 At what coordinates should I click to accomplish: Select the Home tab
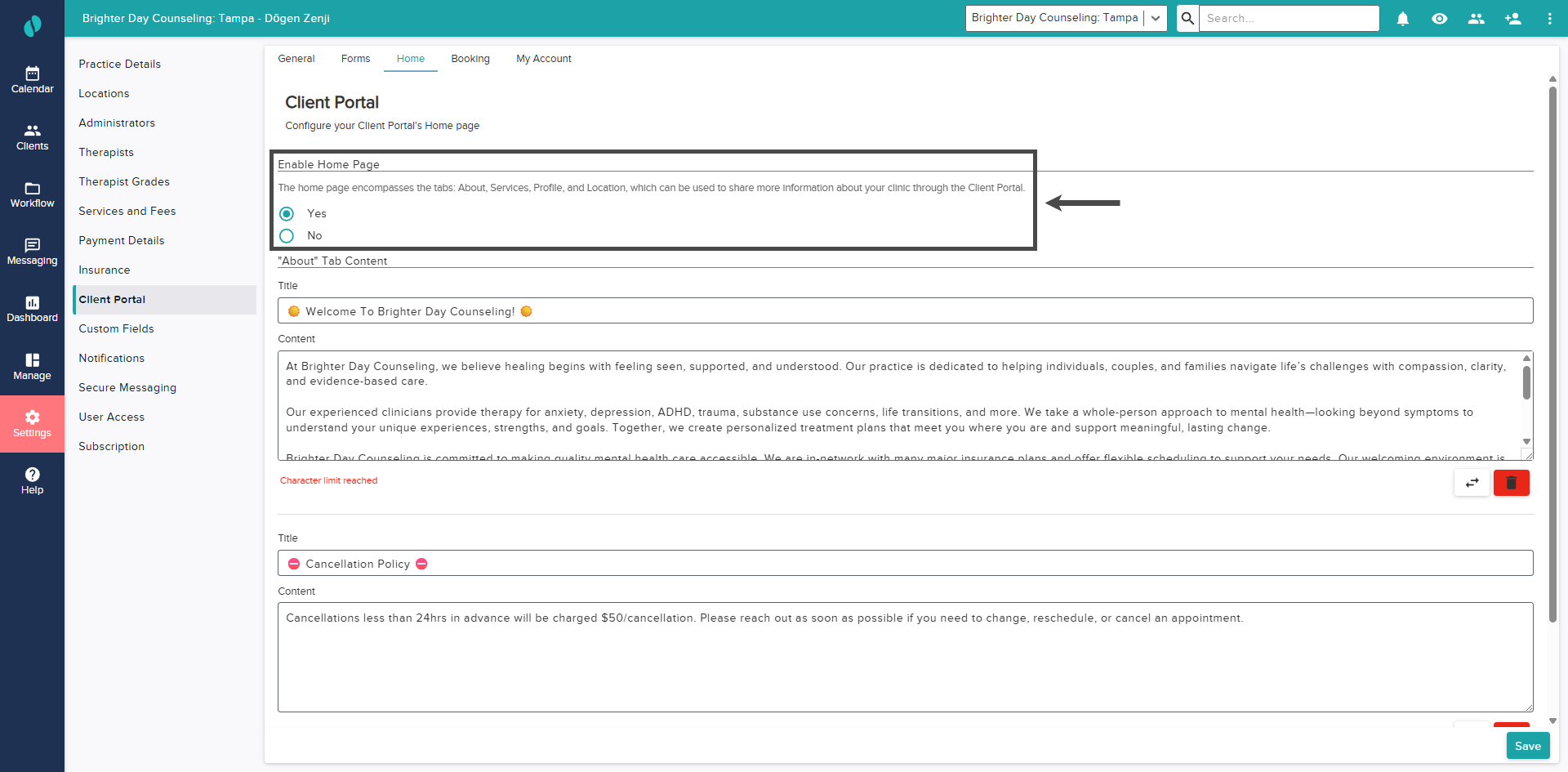tap(411, 59)
